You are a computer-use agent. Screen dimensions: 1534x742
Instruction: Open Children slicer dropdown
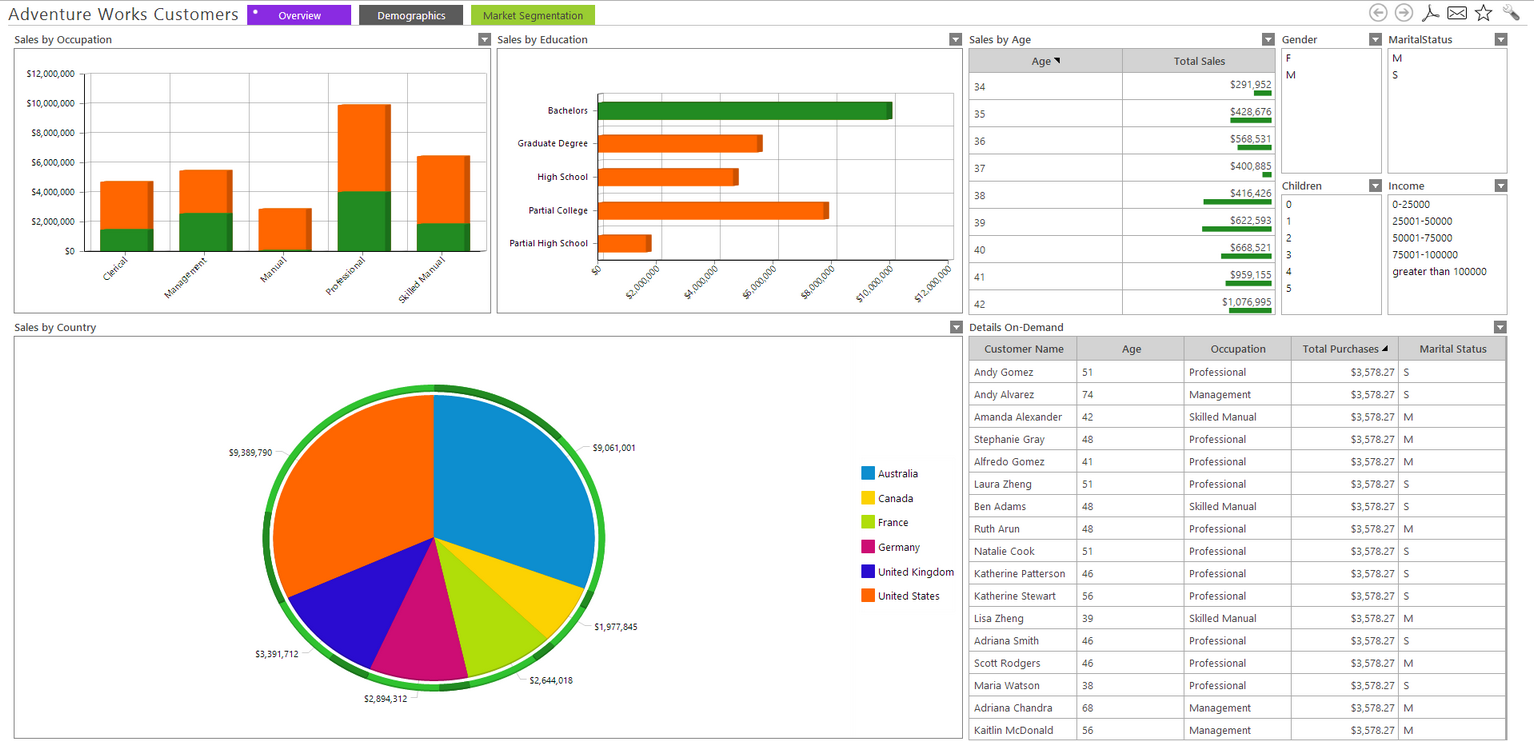[x=1375, y=186]
